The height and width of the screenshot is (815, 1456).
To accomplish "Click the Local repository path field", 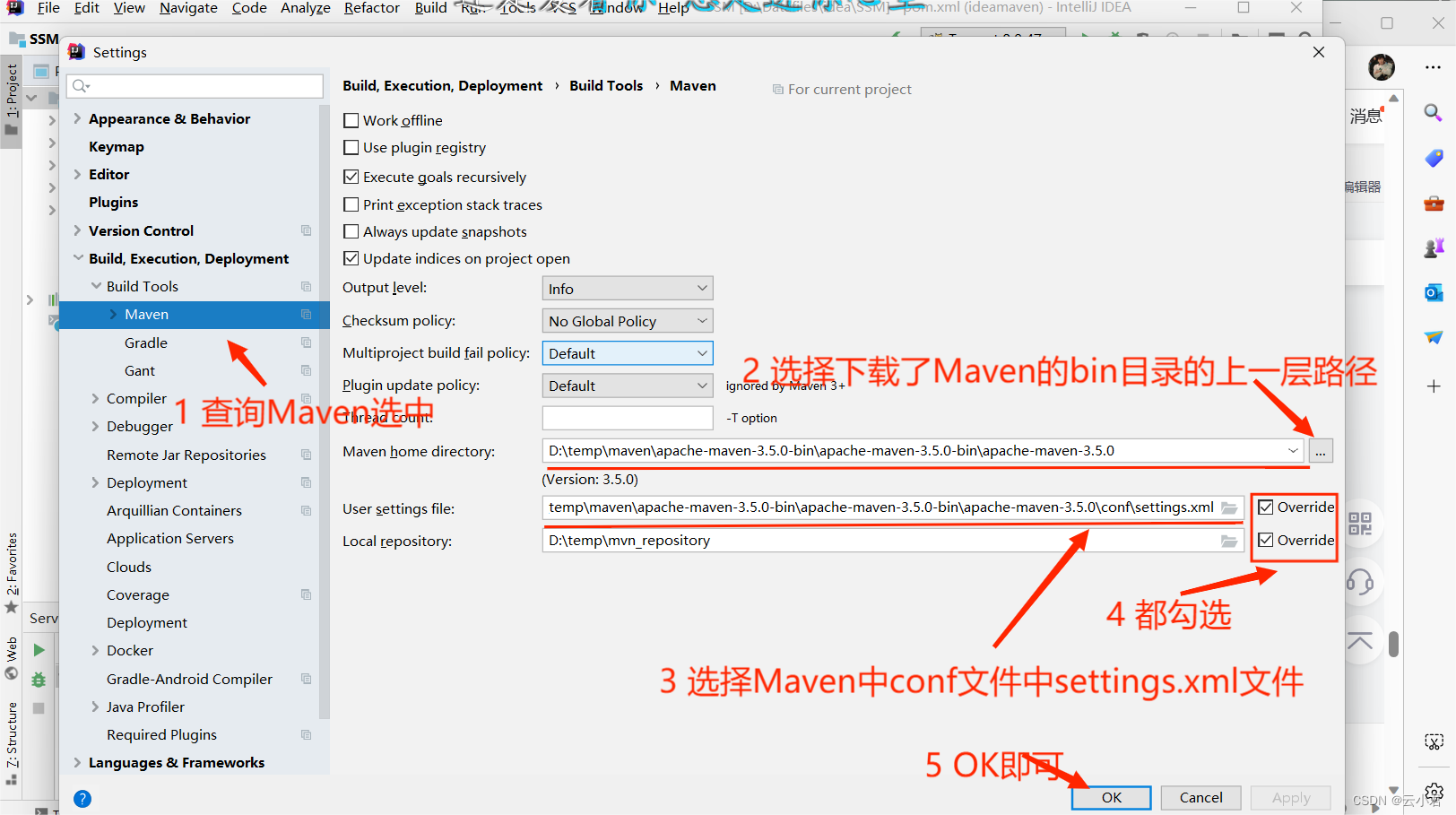I will [893, 541].
